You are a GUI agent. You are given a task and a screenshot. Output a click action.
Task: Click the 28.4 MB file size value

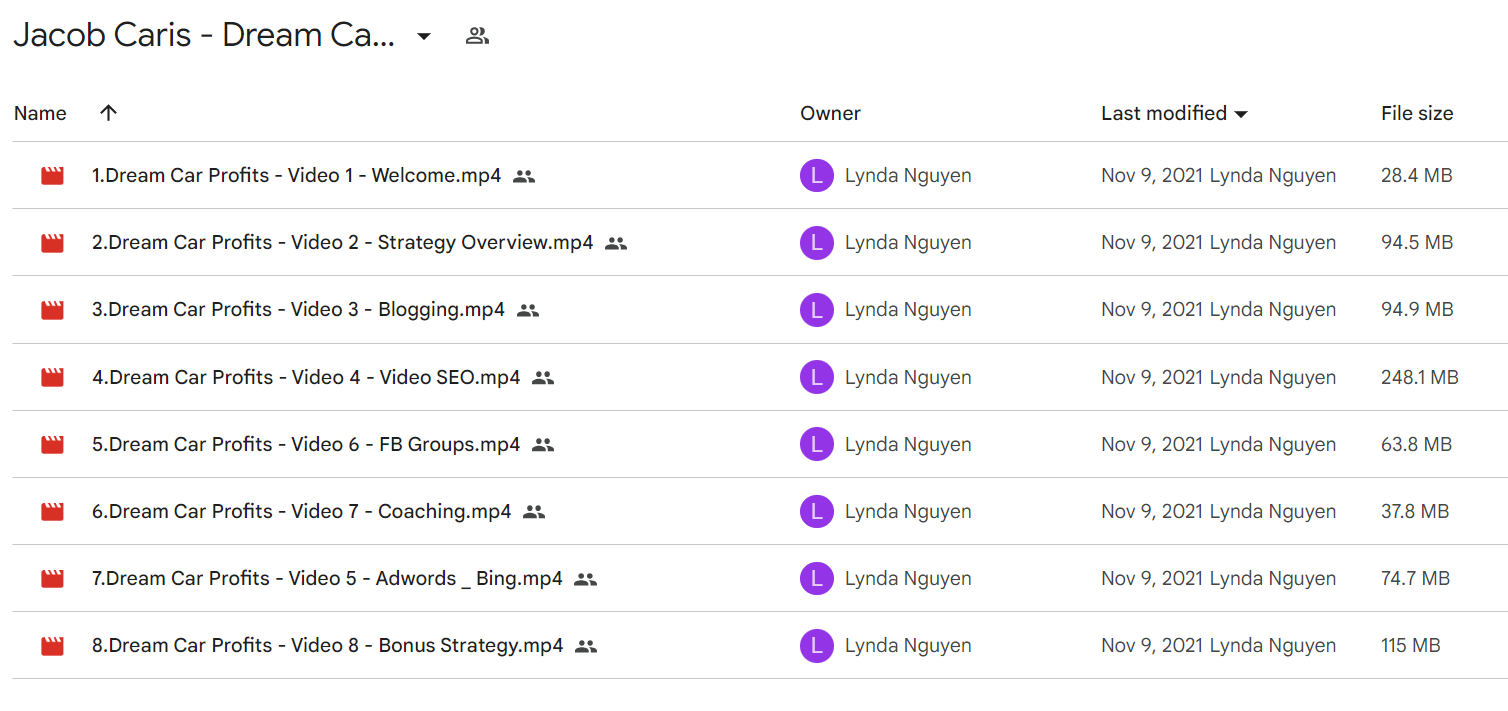[x=1416, y=175]
